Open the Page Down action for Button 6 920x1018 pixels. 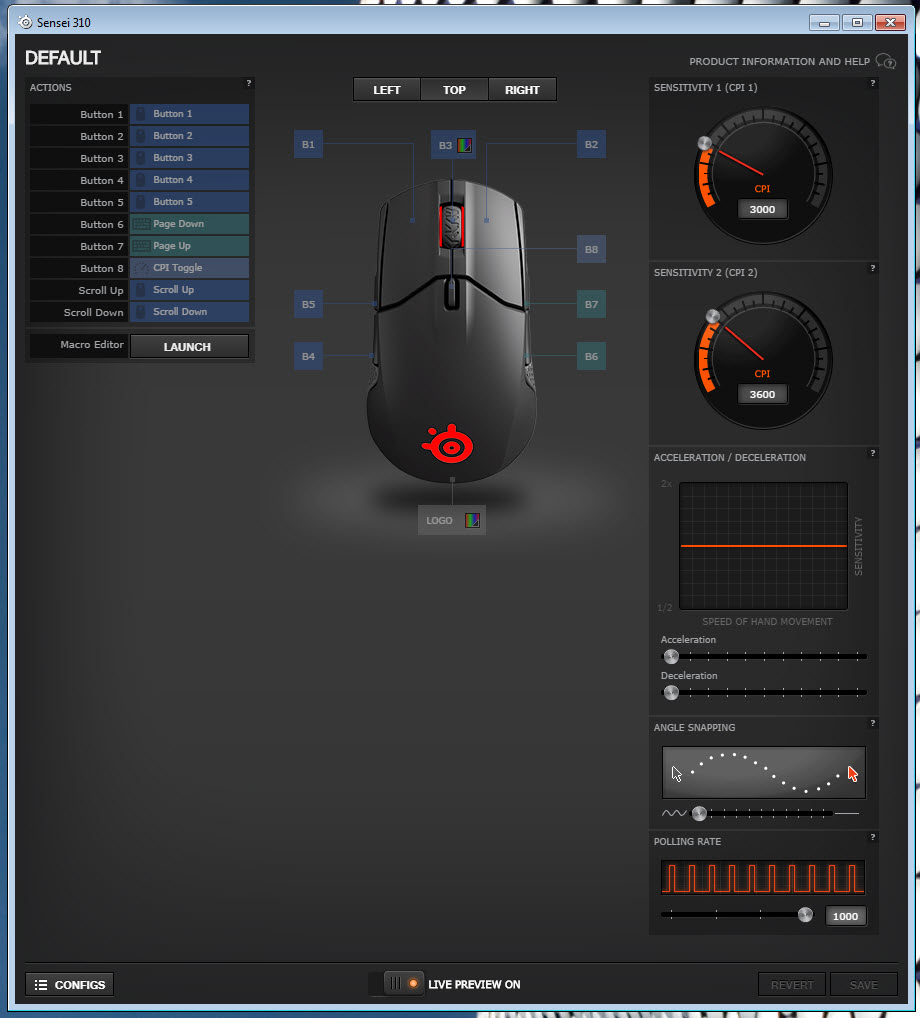tap(190, 224)
